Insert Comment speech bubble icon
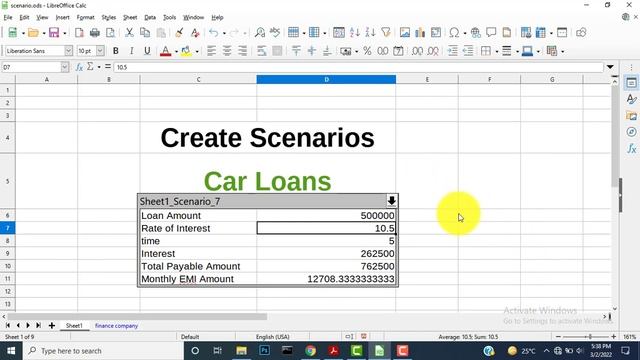 click(x=491, y=33)
